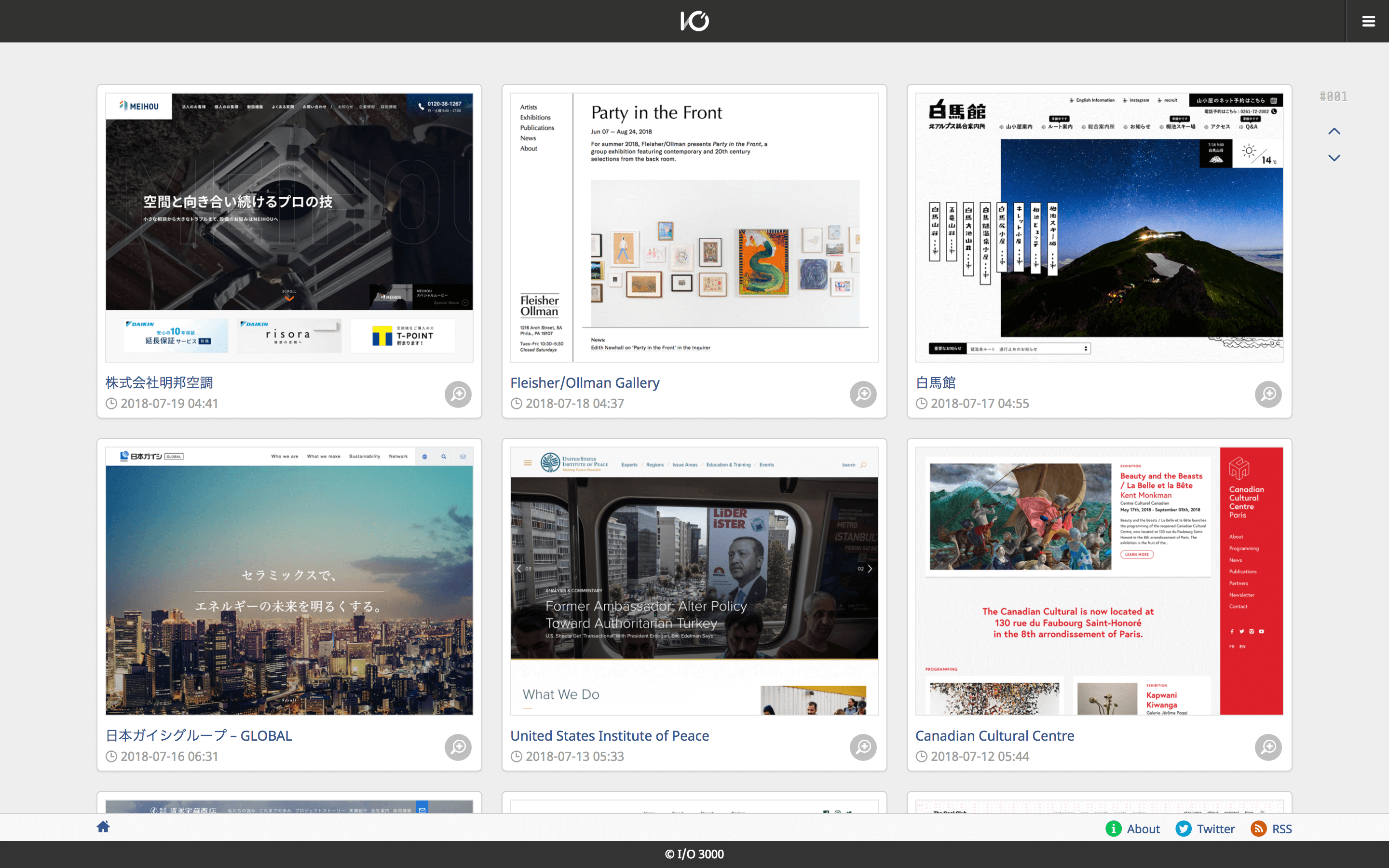Click the date 2018-07-13 05:33
This screenshot has height=868, width=1389.
pos(574,757)
